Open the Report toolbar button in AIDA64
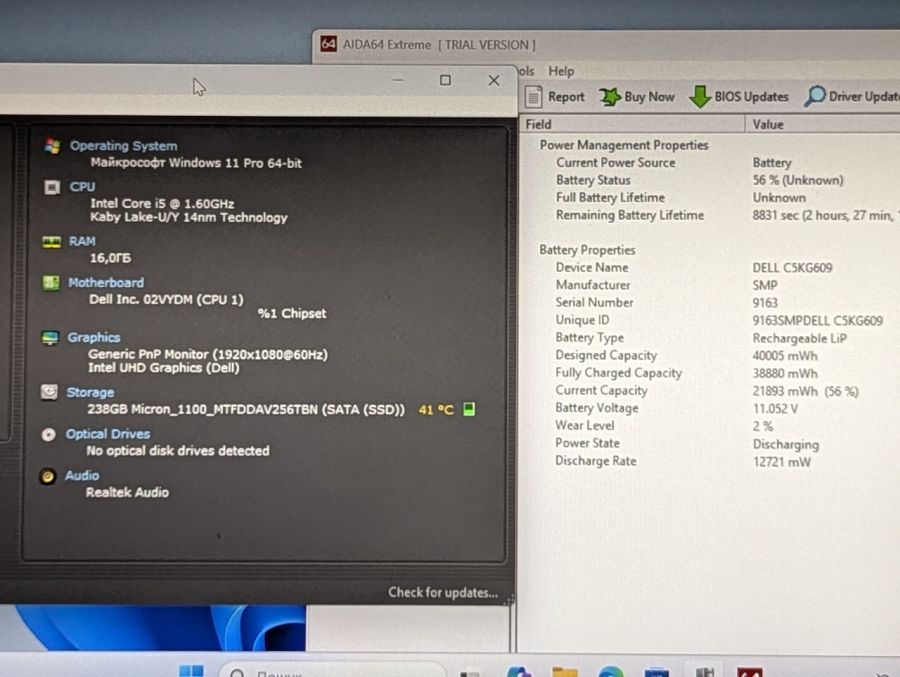Viewport: 900px width, 677px height. pos(554,96)
